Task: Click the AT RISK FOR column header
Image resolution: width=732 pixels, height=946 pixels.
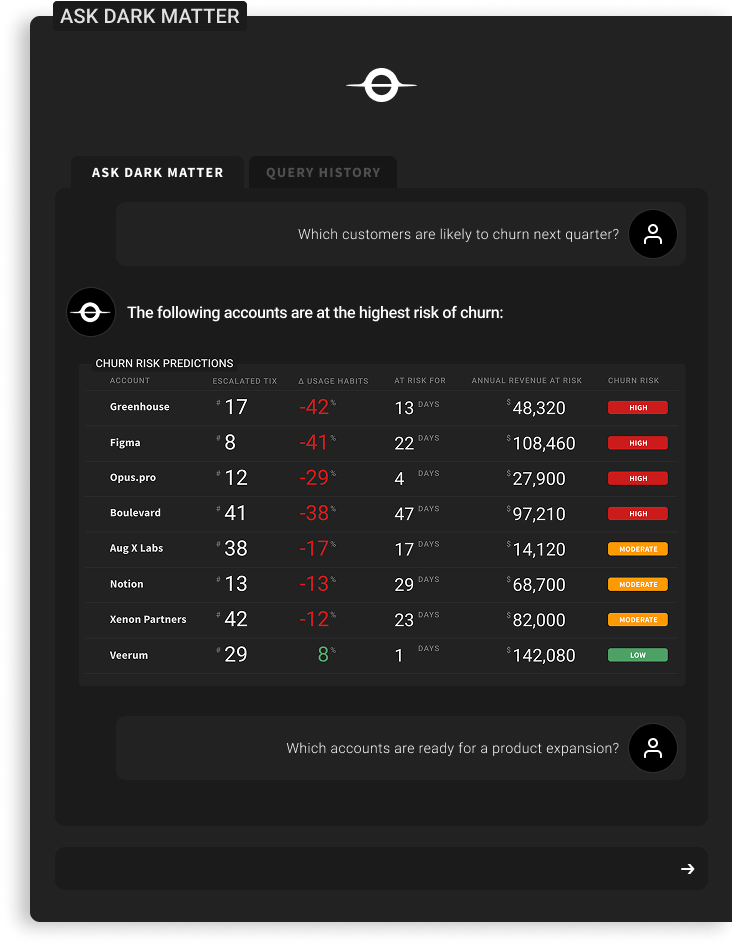Action: pos(420,381)
